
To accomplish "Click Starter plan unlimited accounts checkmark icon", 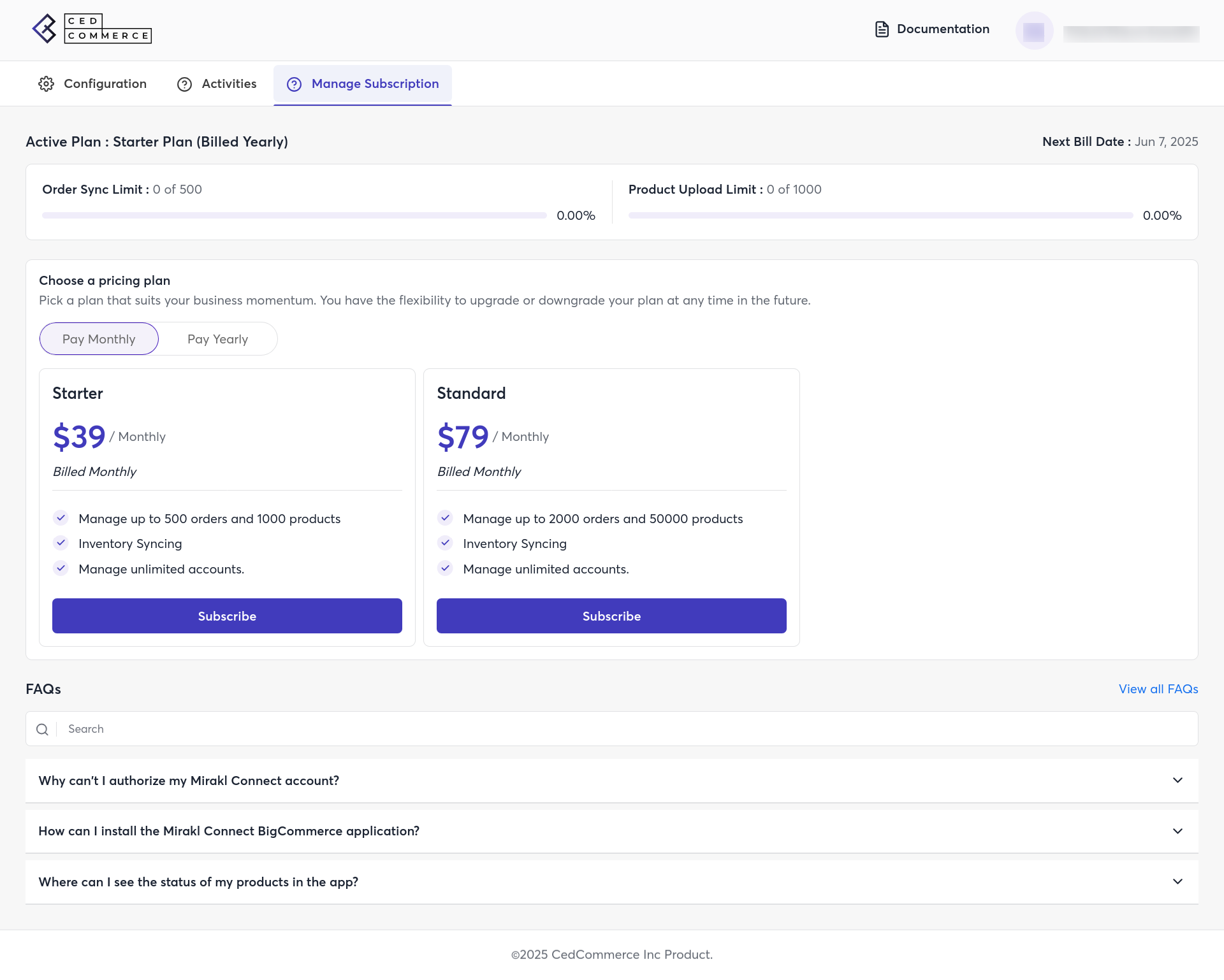I will tap(61, 568).
